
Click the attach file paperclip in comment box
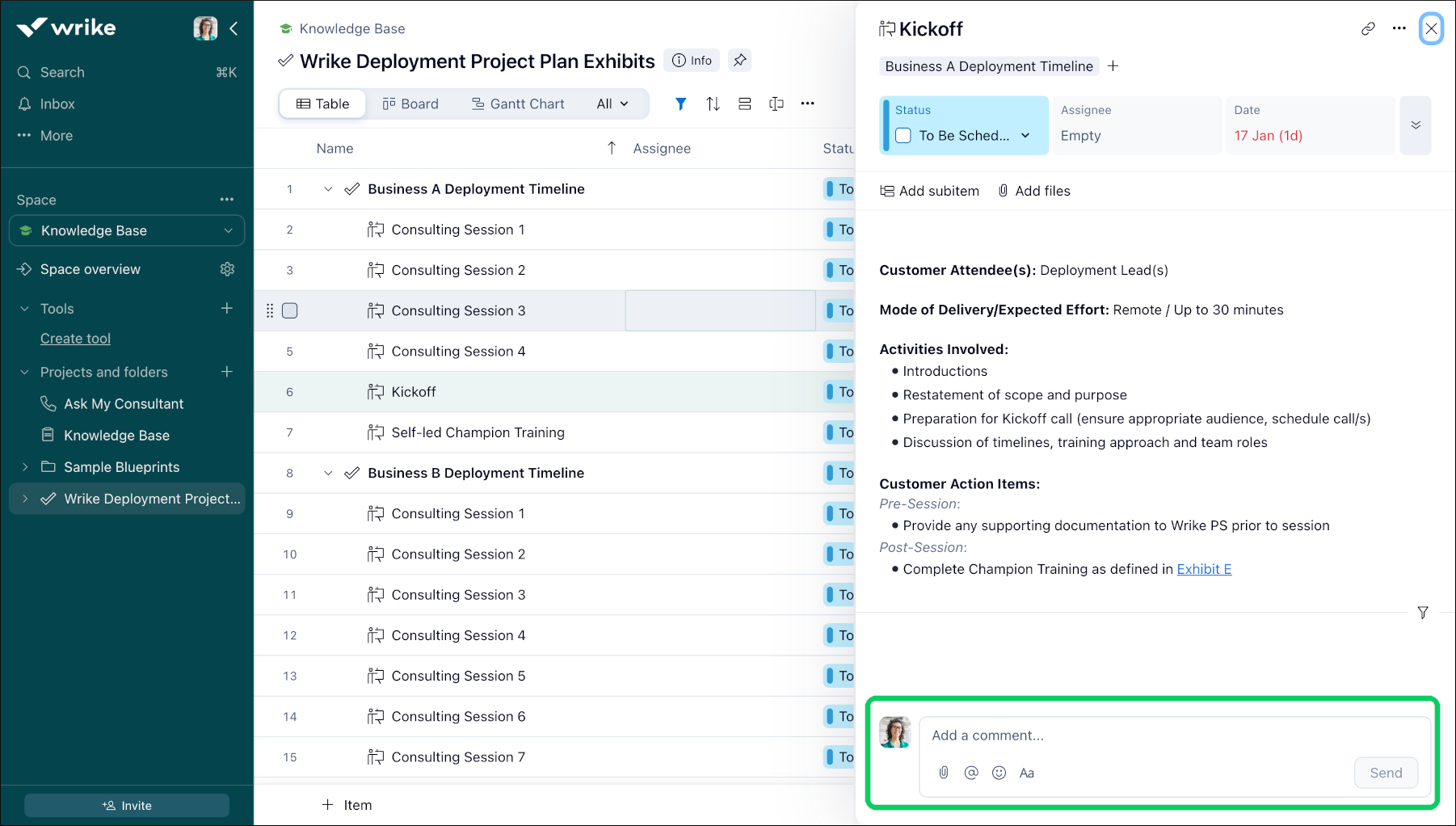click(x=944, y=773)
